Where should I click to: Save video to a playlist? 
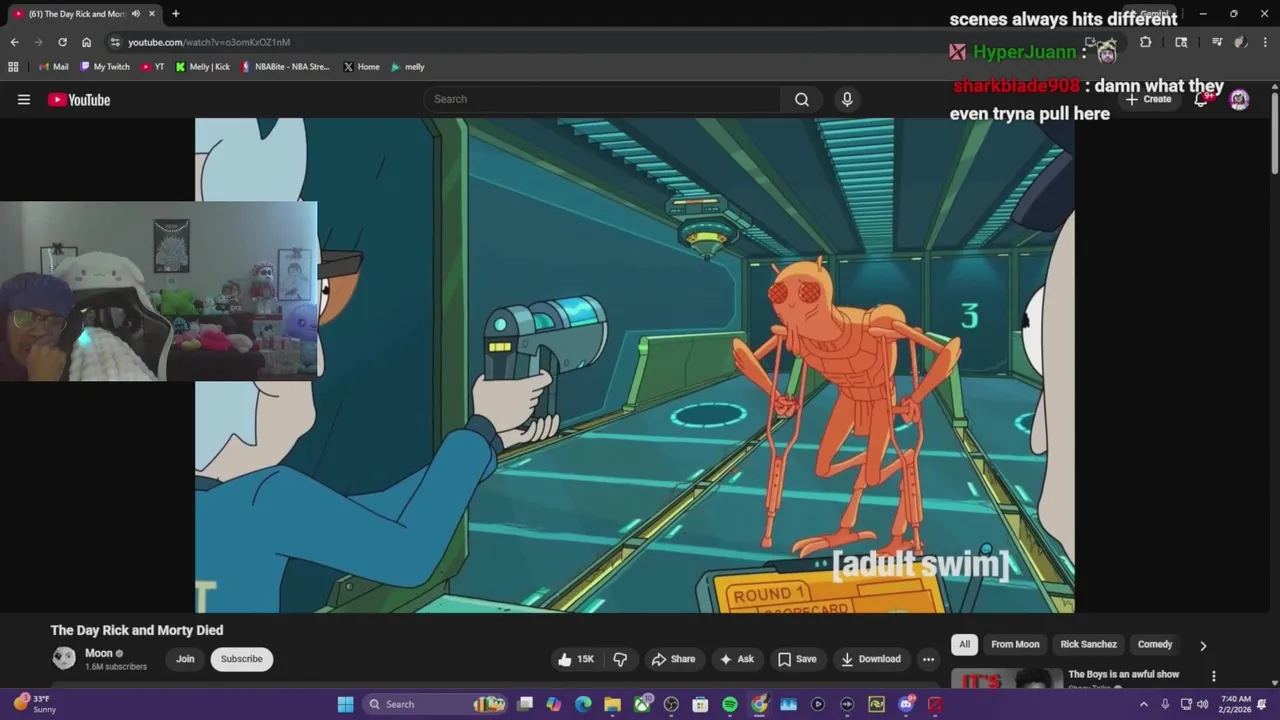pos(797,659)
